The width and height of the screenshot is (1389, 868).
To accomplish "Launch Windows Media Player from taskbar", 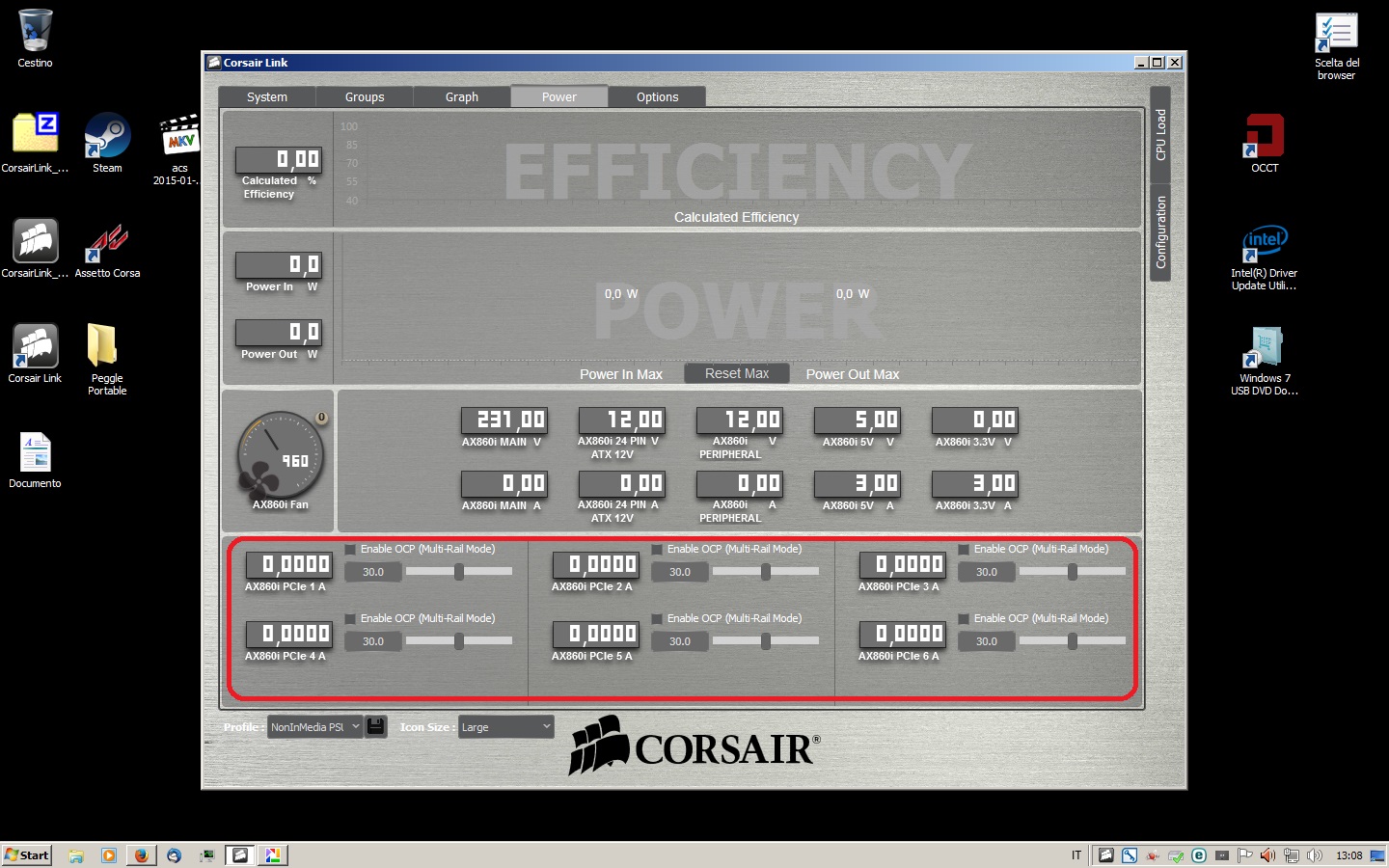I will (109, 855).
